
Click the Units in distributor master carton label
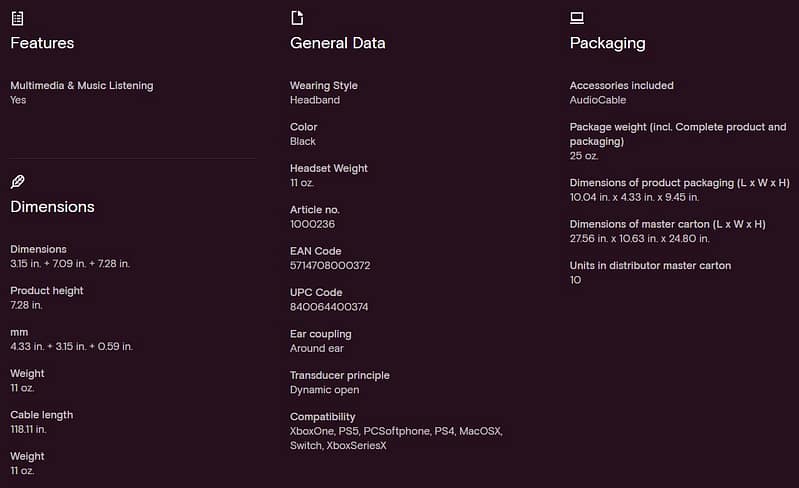point(650,265)
